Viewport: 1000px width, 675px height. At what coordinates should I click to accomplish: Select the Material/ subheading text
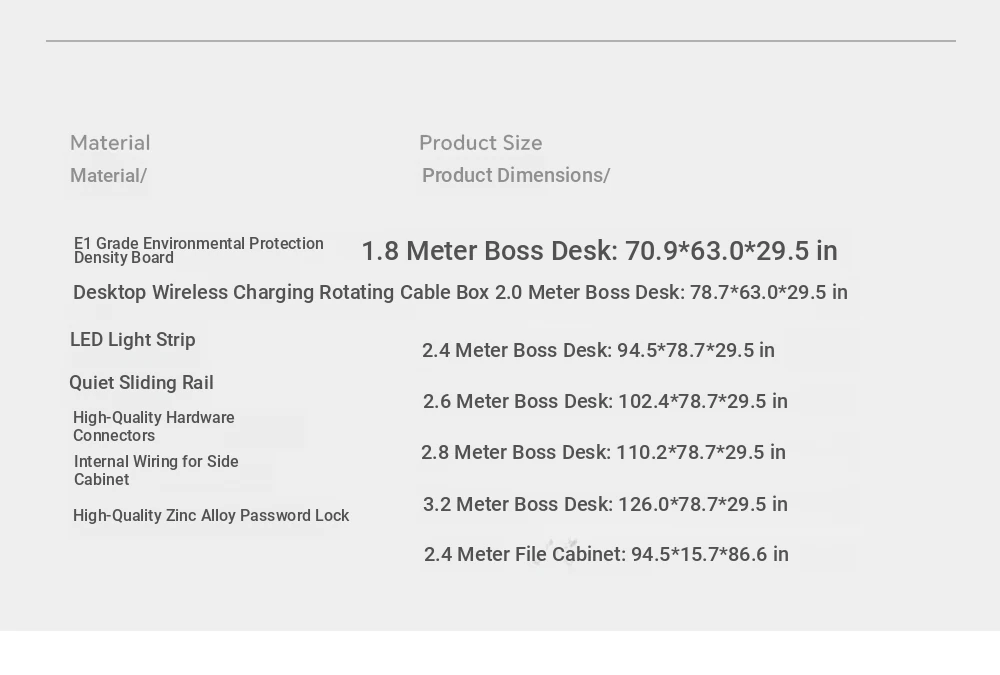click(x=108, y=175)
